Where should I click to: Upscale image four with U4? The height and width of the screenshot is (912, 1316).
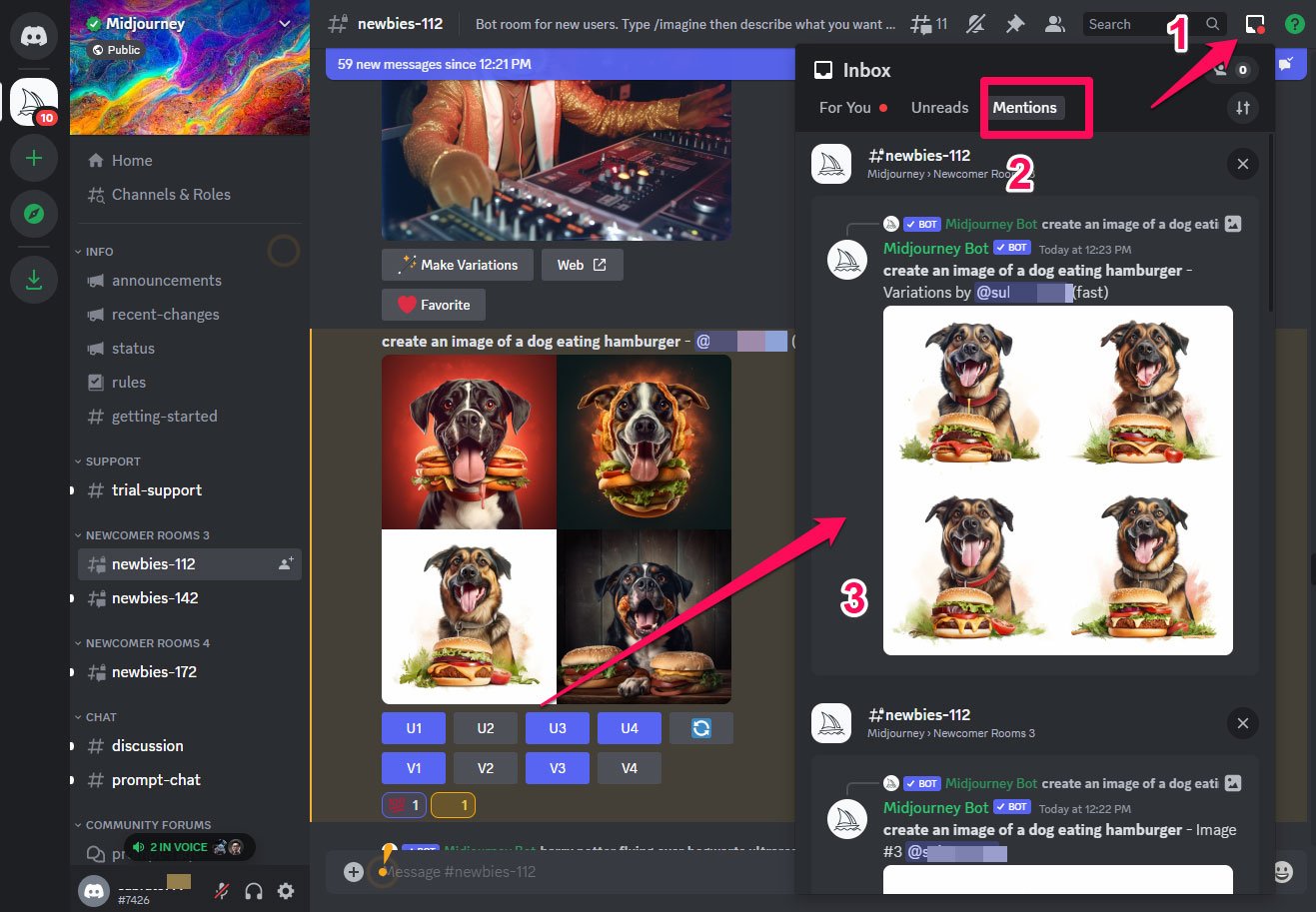630,728
